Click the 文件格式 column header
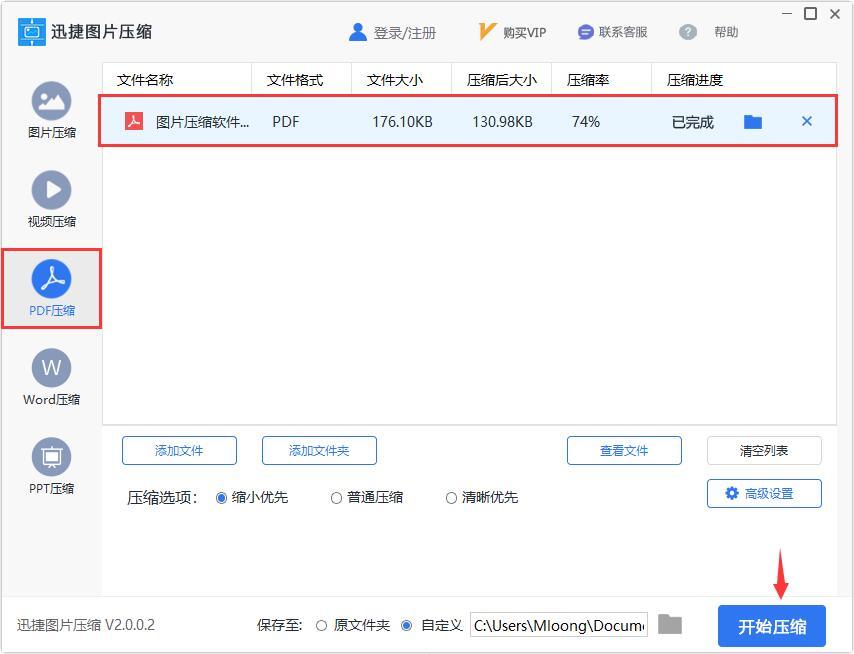This screenshot has height=654, width=854. pos(295,80)
